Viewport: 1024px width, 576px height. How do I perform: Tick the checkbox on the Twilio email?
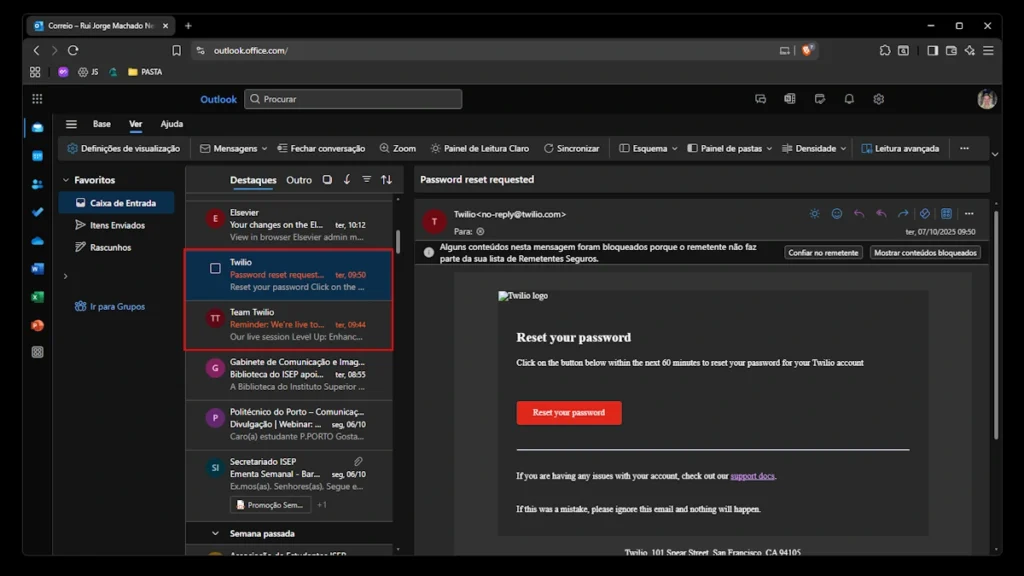click(215, 268)
